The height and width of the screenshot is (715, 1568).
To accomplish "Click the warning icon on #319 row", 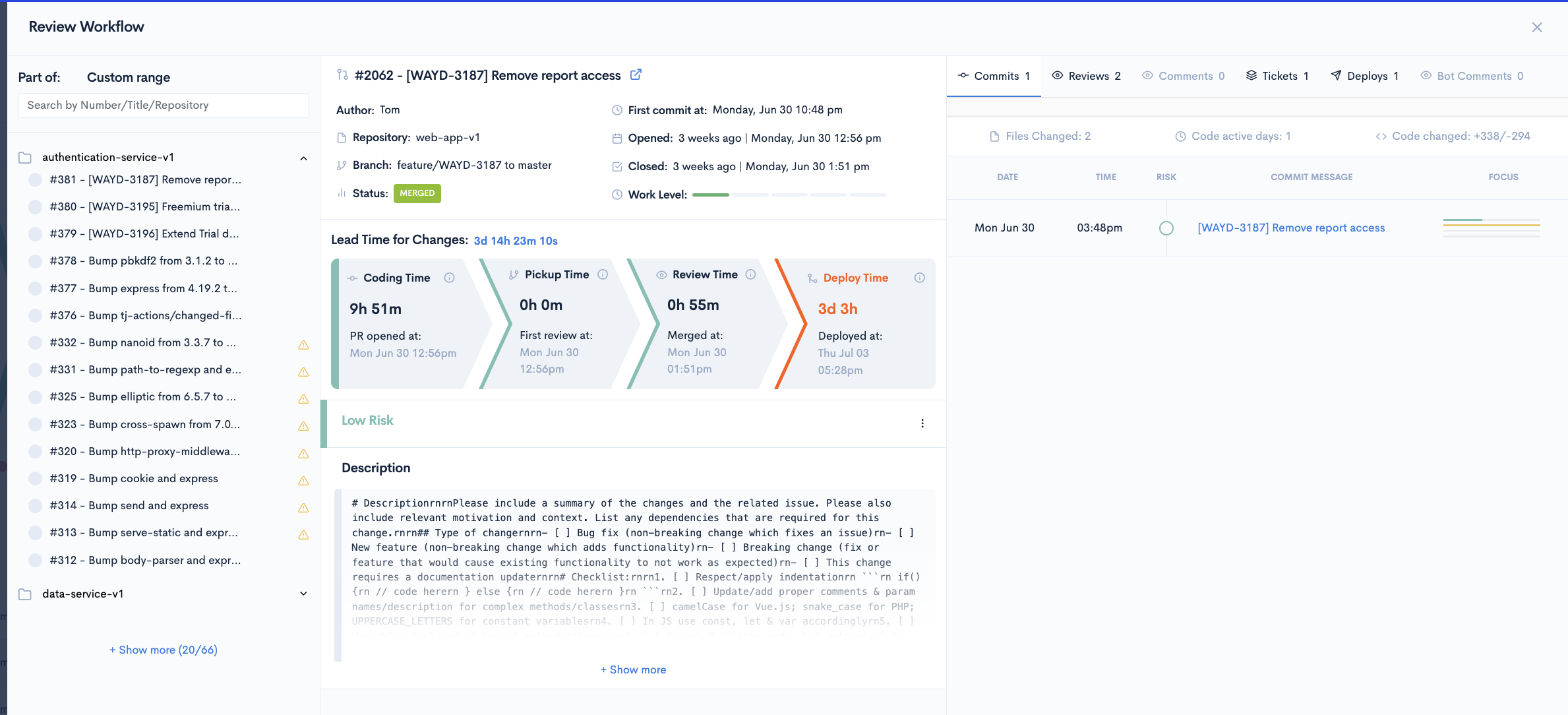I will pyautogui.click(x=303, y=480).
